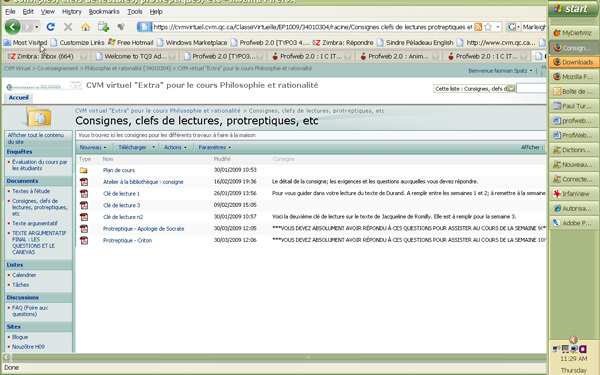Click PDF icon for Protreptique - Criton
Viewport: 600px width, 375px height.
[84, 240]
